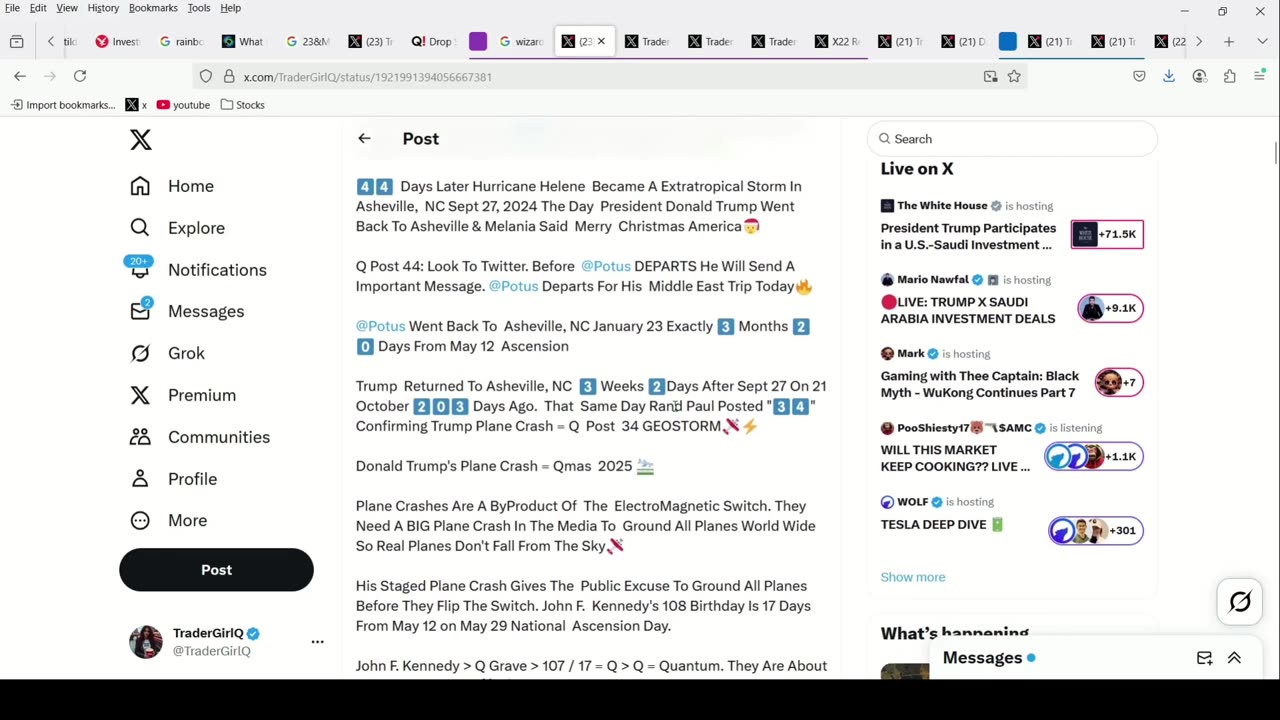
Task: Close the current active tab
Action: tap(601, 42)
